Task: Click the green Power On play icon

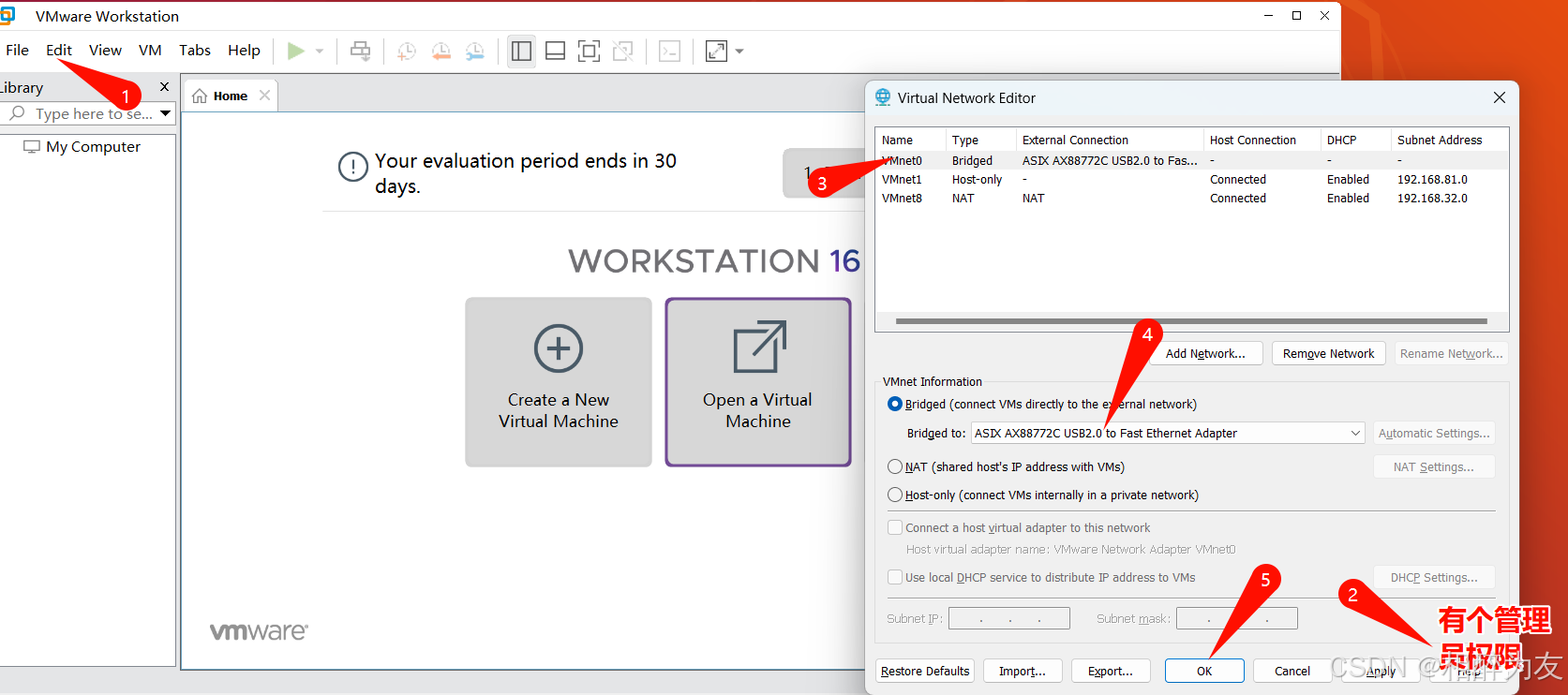Action: [296, 51]
